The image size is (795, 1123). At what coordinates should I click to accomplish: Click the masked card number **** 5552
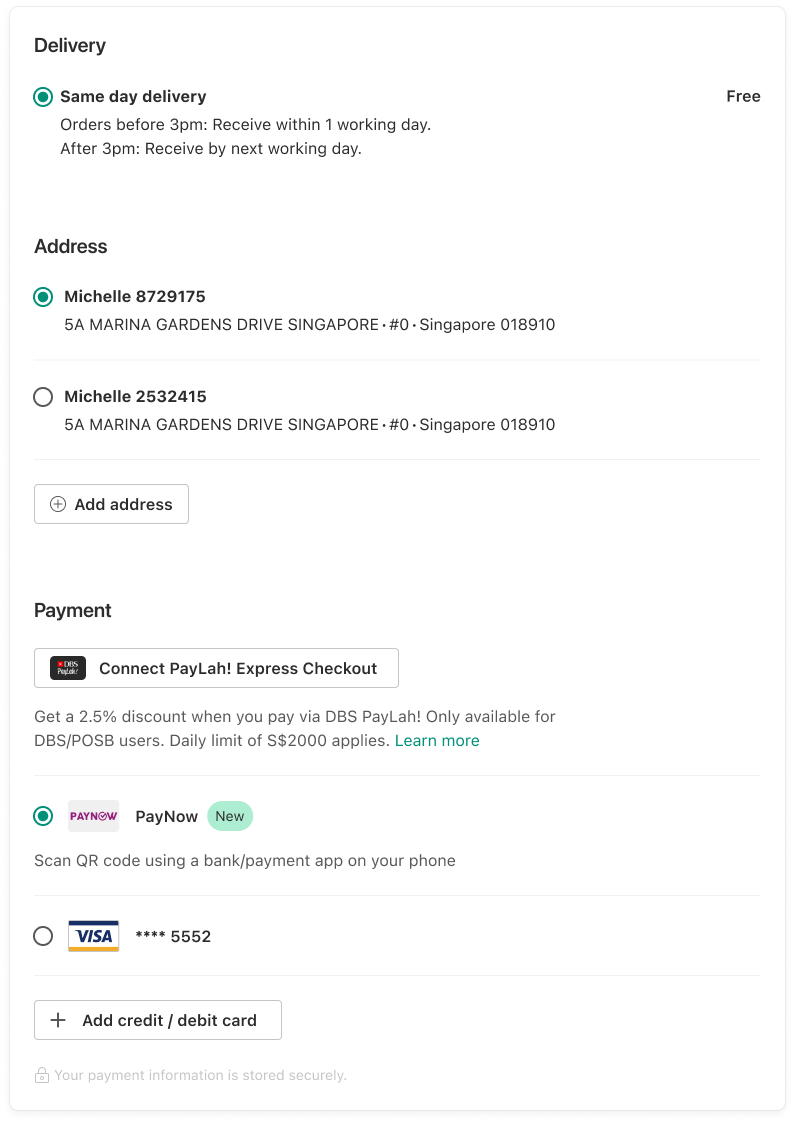coord(173,937)
